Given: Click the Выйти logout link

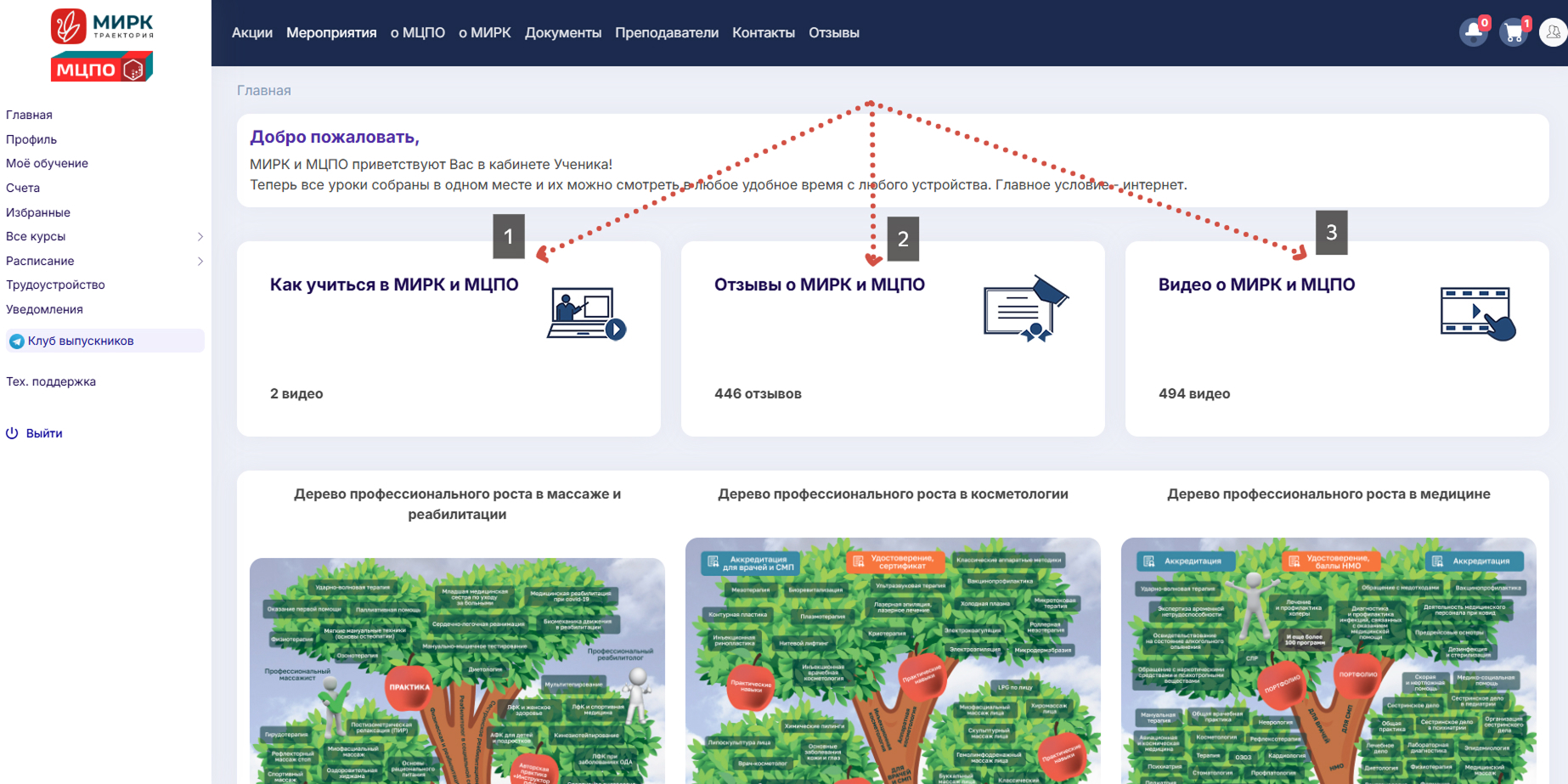Looking at the screenshot, I should click(x=44, y=433).
